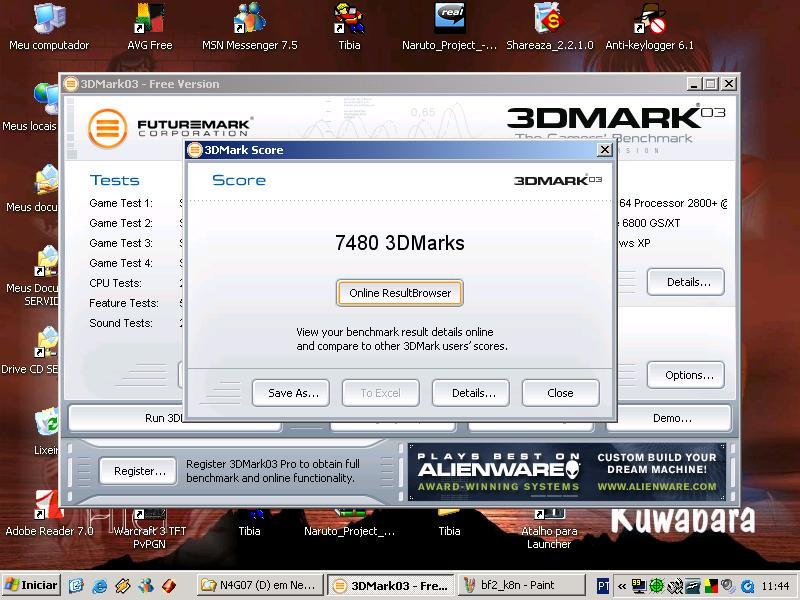Switch to 3DMark03 taskbar button
Screen dimensions: 800x600
pyautogui.click(x=390, y=585)
